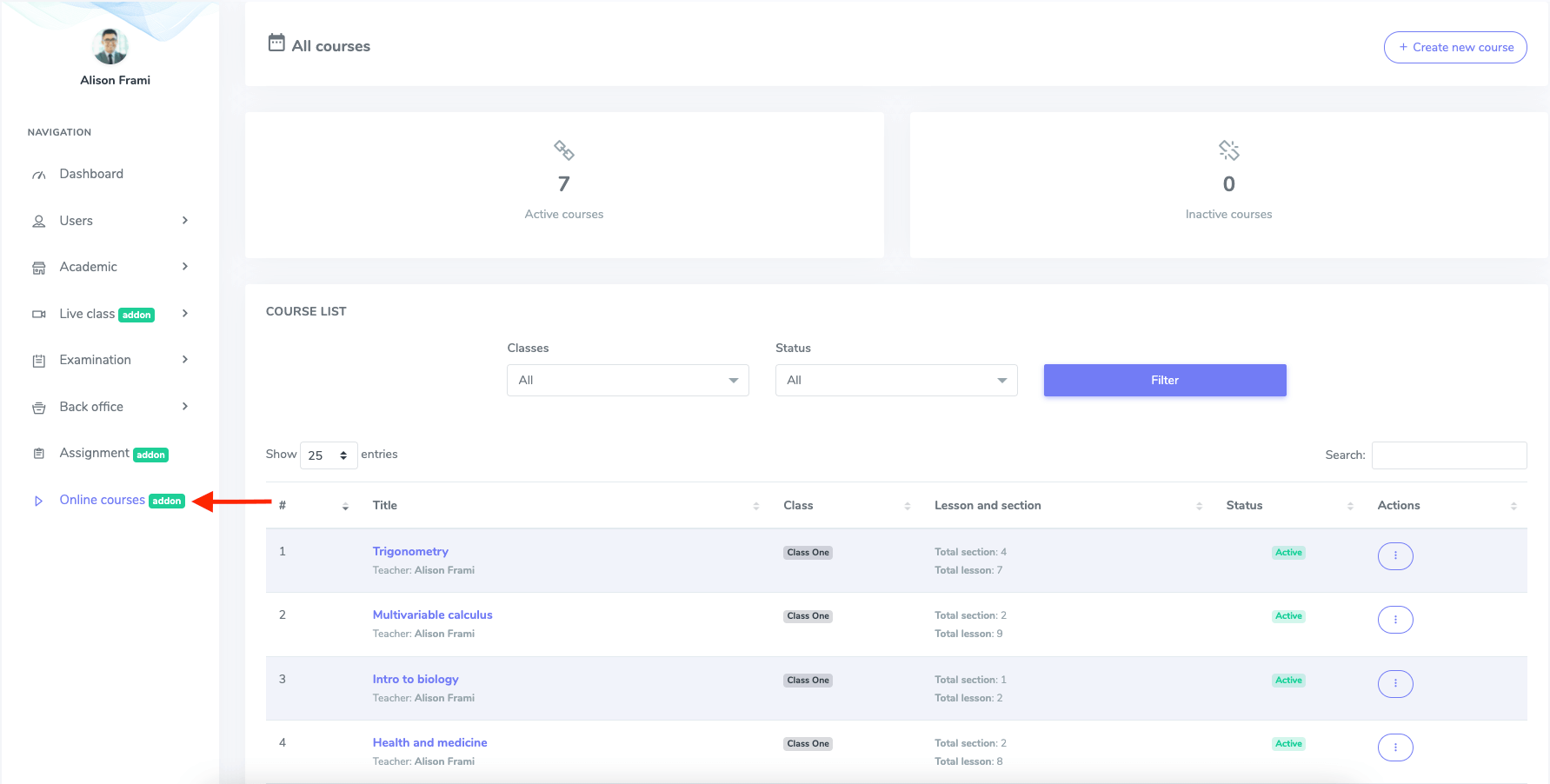Open the Status filter dropdown

pyautogui.click(x=895, y=380)
